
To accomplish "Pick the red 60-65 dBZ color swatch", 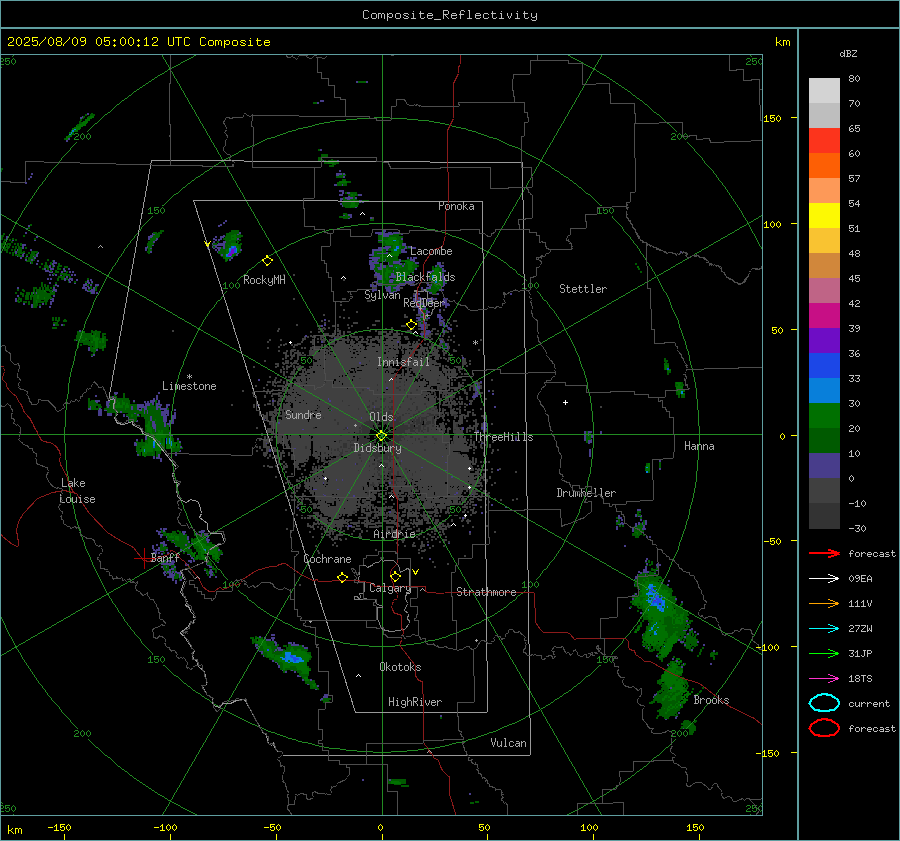I will pos(824,141).
